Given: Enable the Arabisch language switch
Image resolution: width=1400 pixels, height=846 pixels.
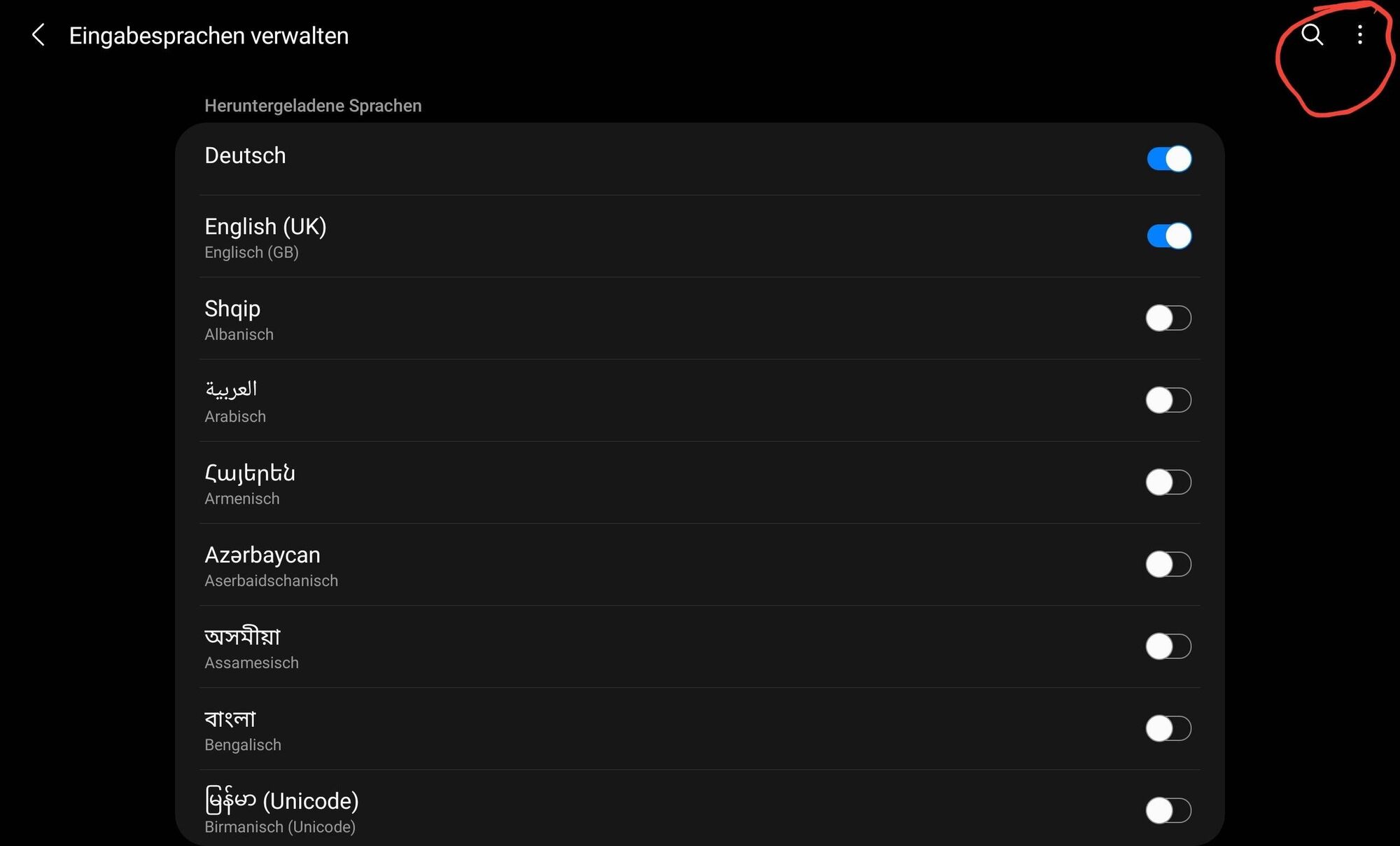Looking at the screenshot, I should click(1168, 400).
